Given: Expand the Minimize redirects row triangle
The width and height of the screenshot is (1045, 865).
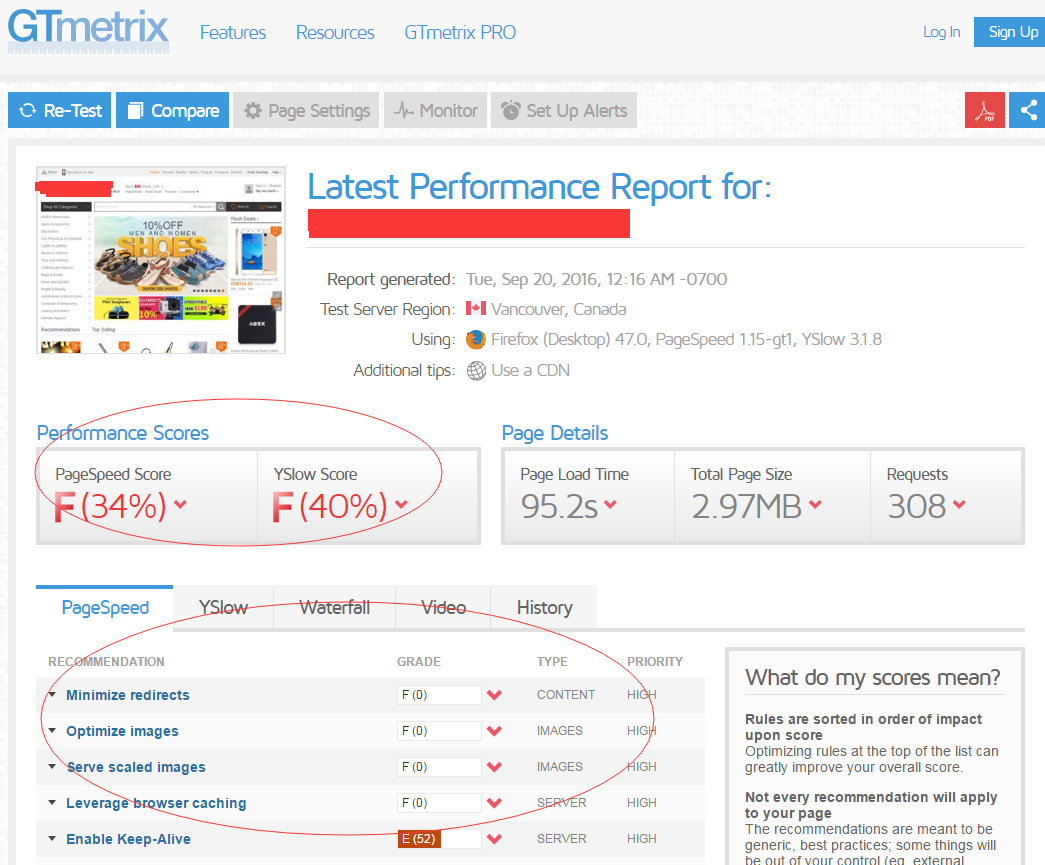Looking at the screenshot, I should click(x=52, y=694).
